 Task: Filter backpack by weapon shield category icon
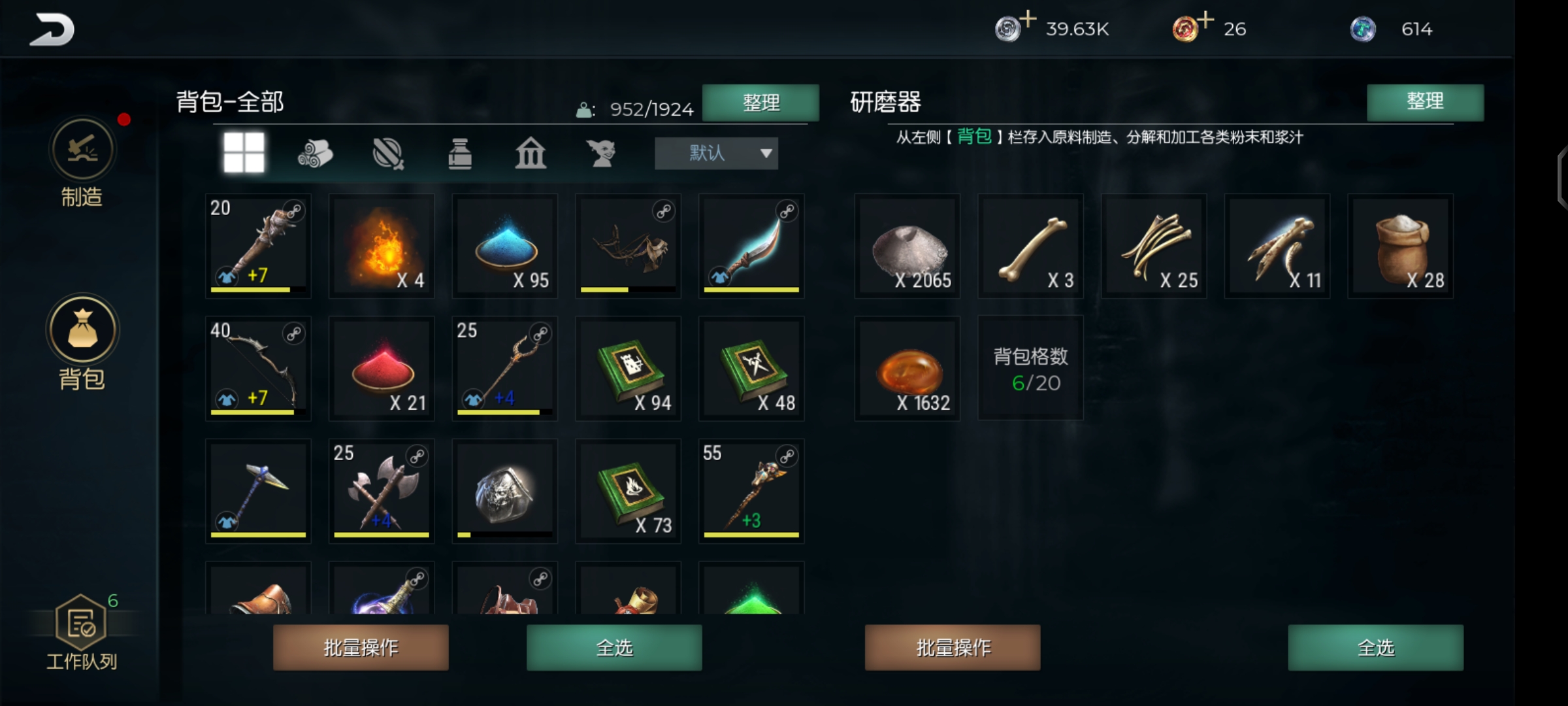(x=388, y=154)
